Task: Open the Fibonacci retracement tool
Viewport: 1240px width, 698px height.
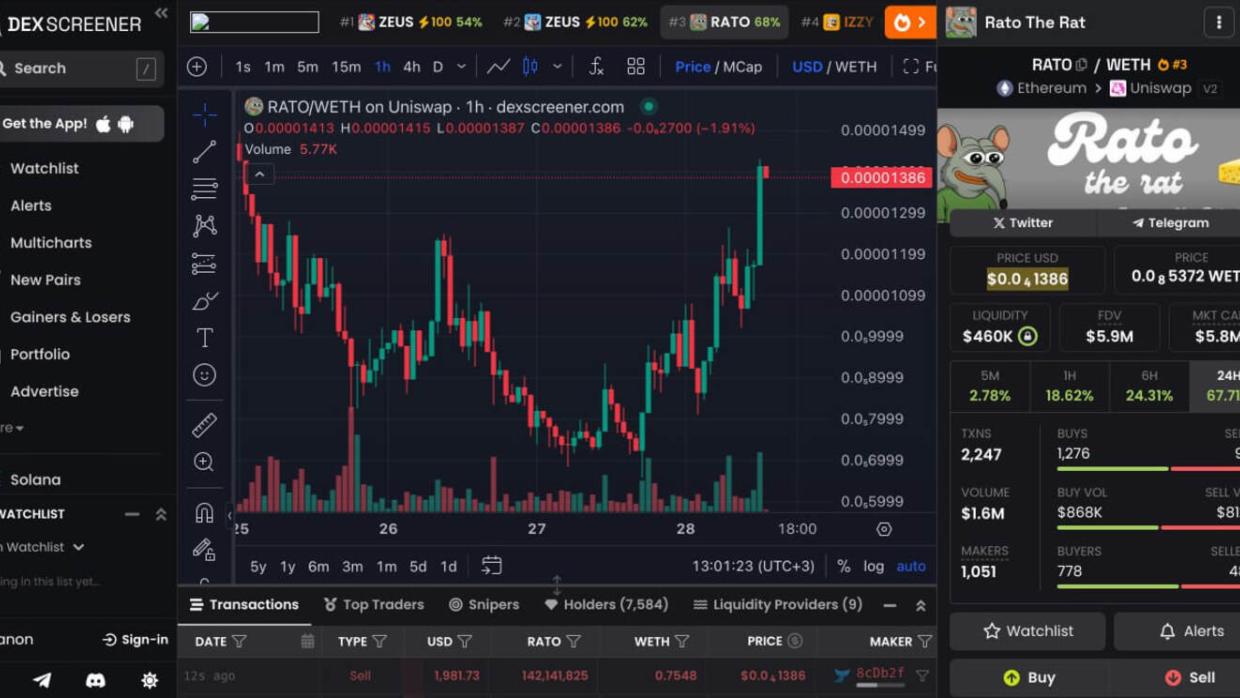Action: [x=204, y=188]
